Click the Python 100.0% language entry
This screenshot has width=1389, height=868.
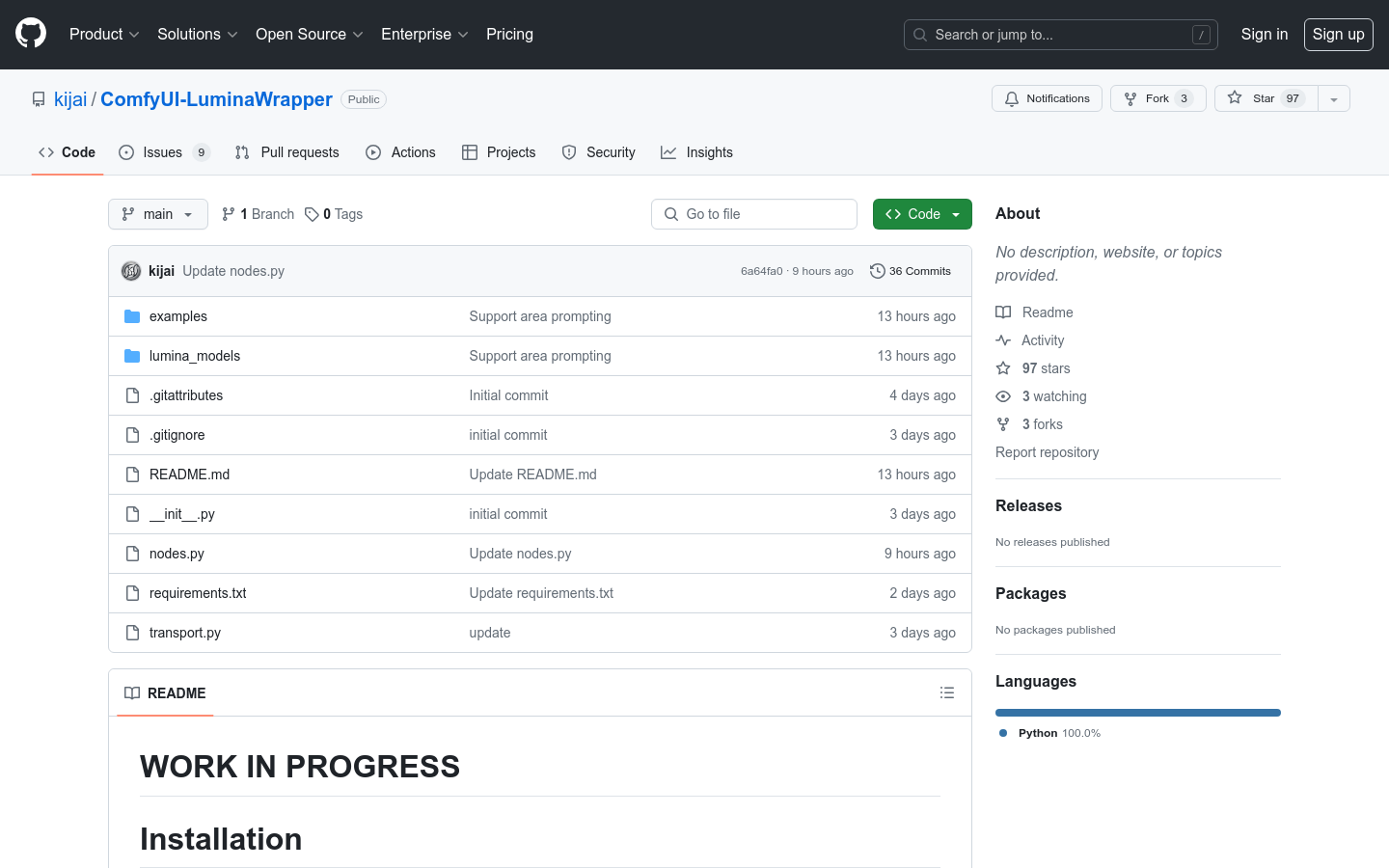1049,733
